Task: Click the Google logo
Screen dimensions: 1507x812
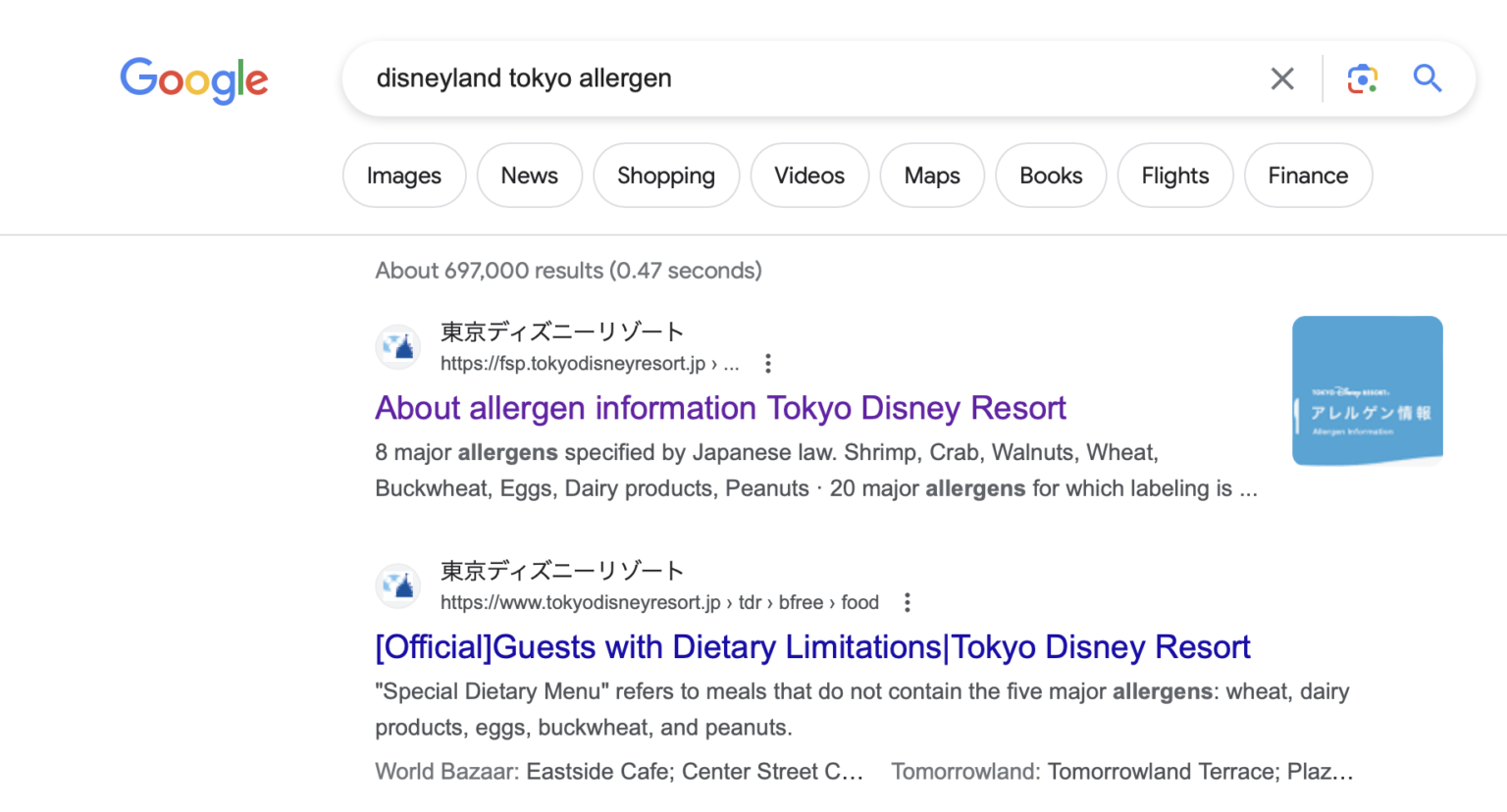Action: tap(194, 79)
